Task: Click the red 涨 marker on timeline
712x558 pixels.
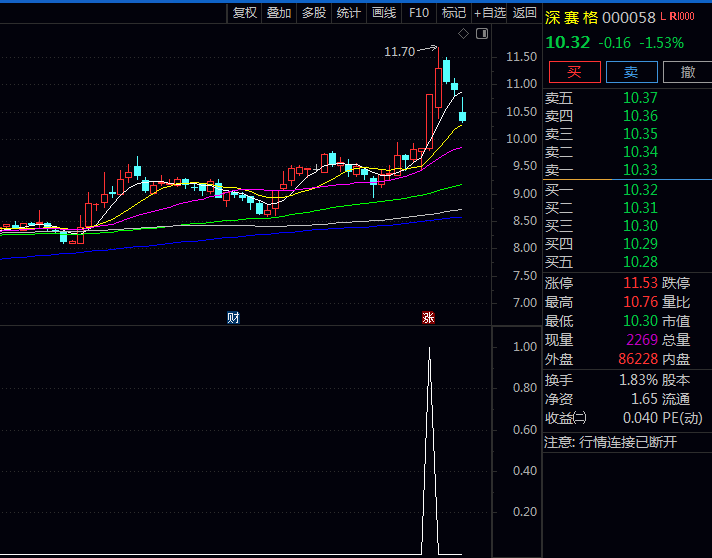Action: 428,318
